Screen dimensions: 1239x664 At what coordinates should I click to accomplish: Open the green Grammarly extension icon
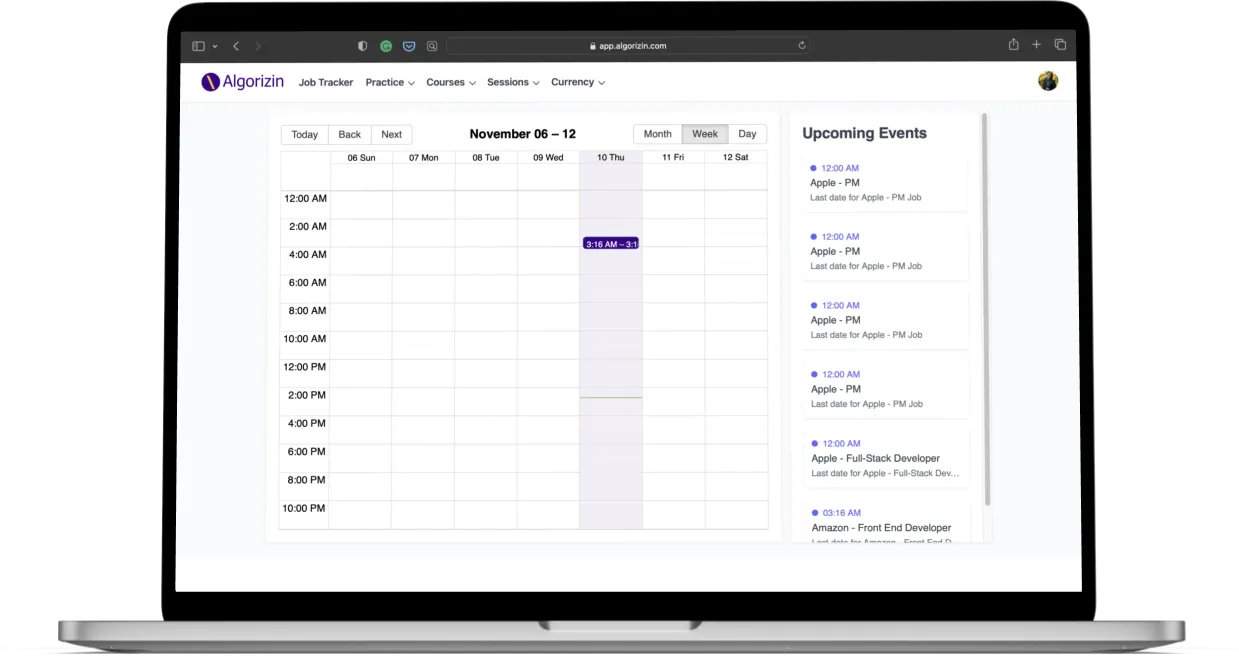click(386, 46)
